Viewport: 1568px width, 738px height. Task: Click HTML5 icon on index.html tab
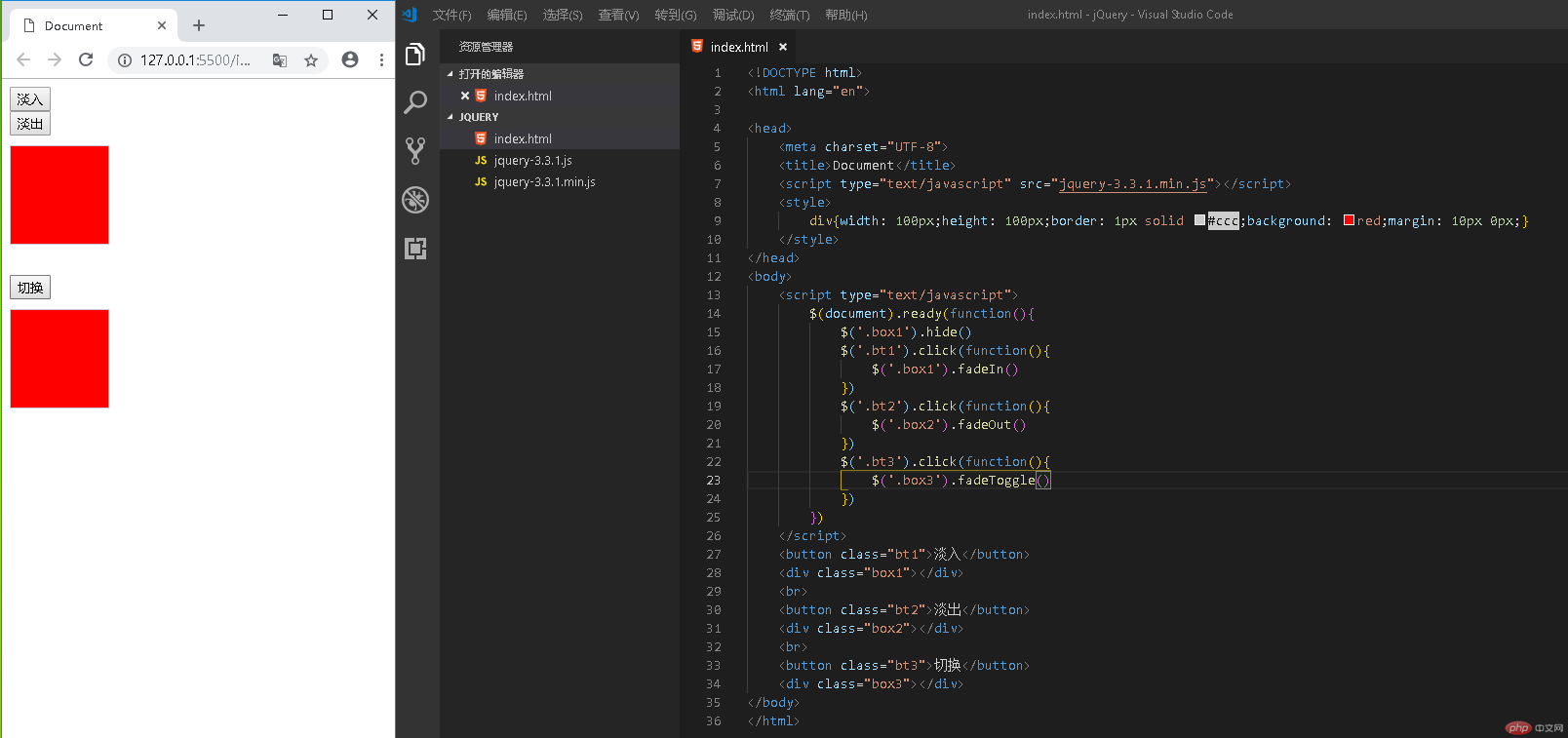click(x=697, y=46)
